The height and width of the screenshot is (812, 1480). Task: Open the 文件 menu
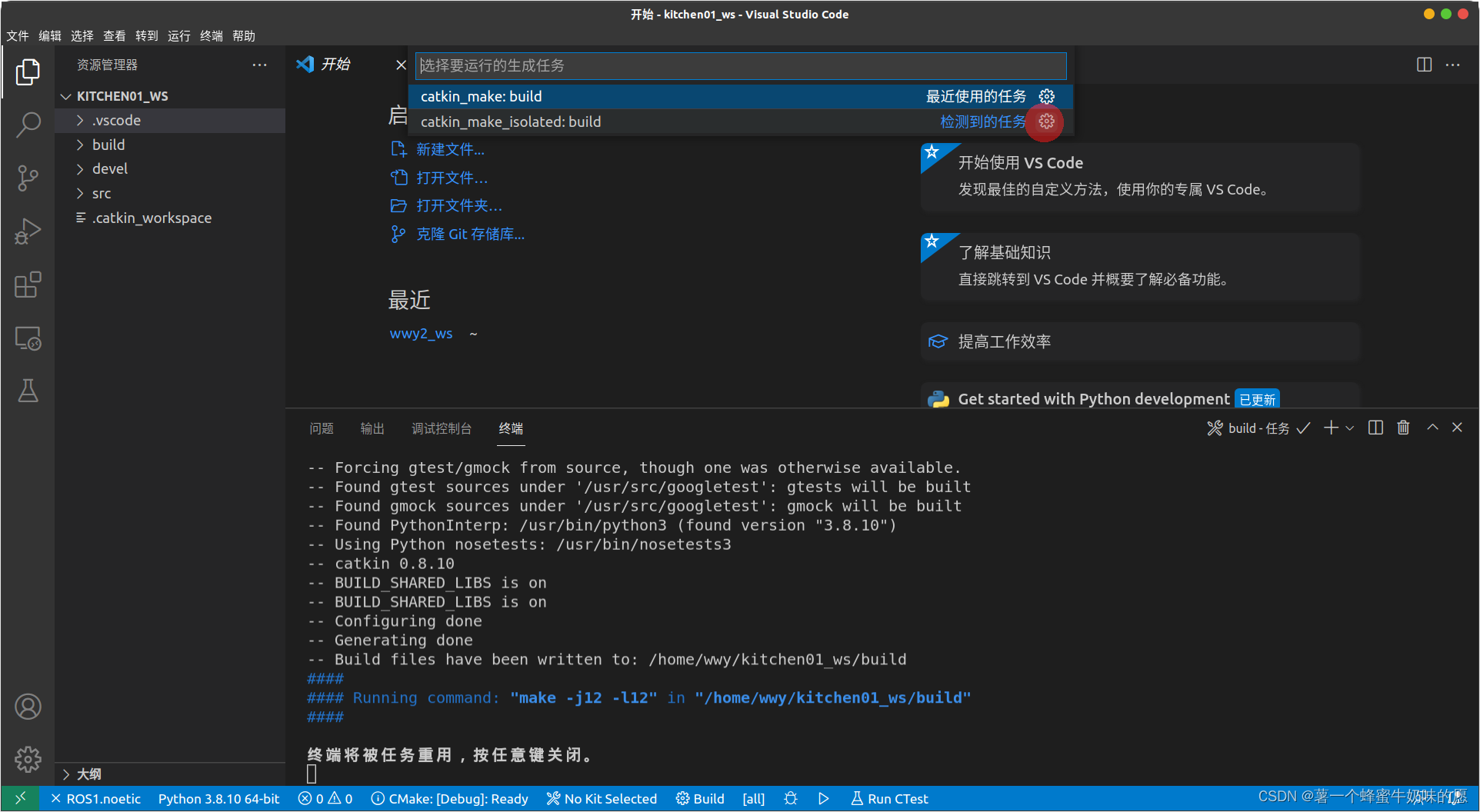[x=18, y=35]
